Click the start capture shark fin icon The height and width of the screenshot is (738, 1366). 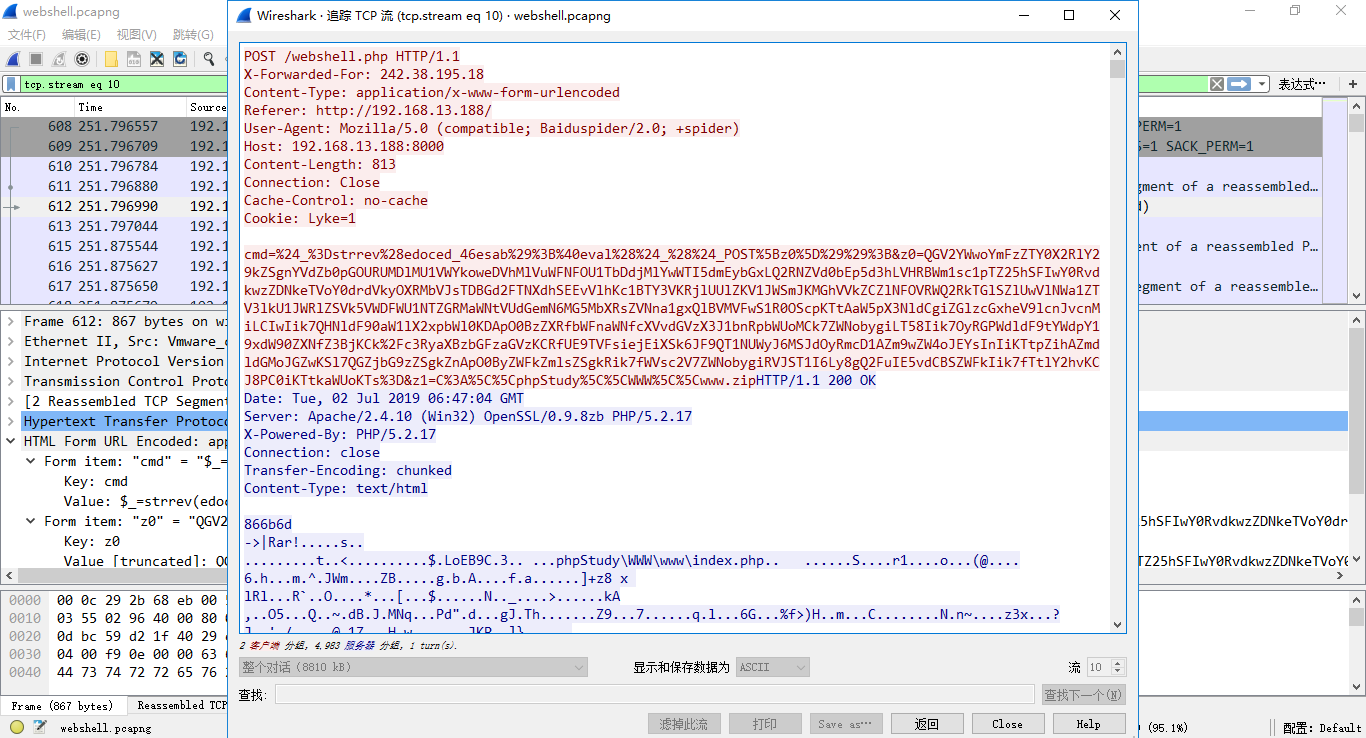click(x=14, y=59)
